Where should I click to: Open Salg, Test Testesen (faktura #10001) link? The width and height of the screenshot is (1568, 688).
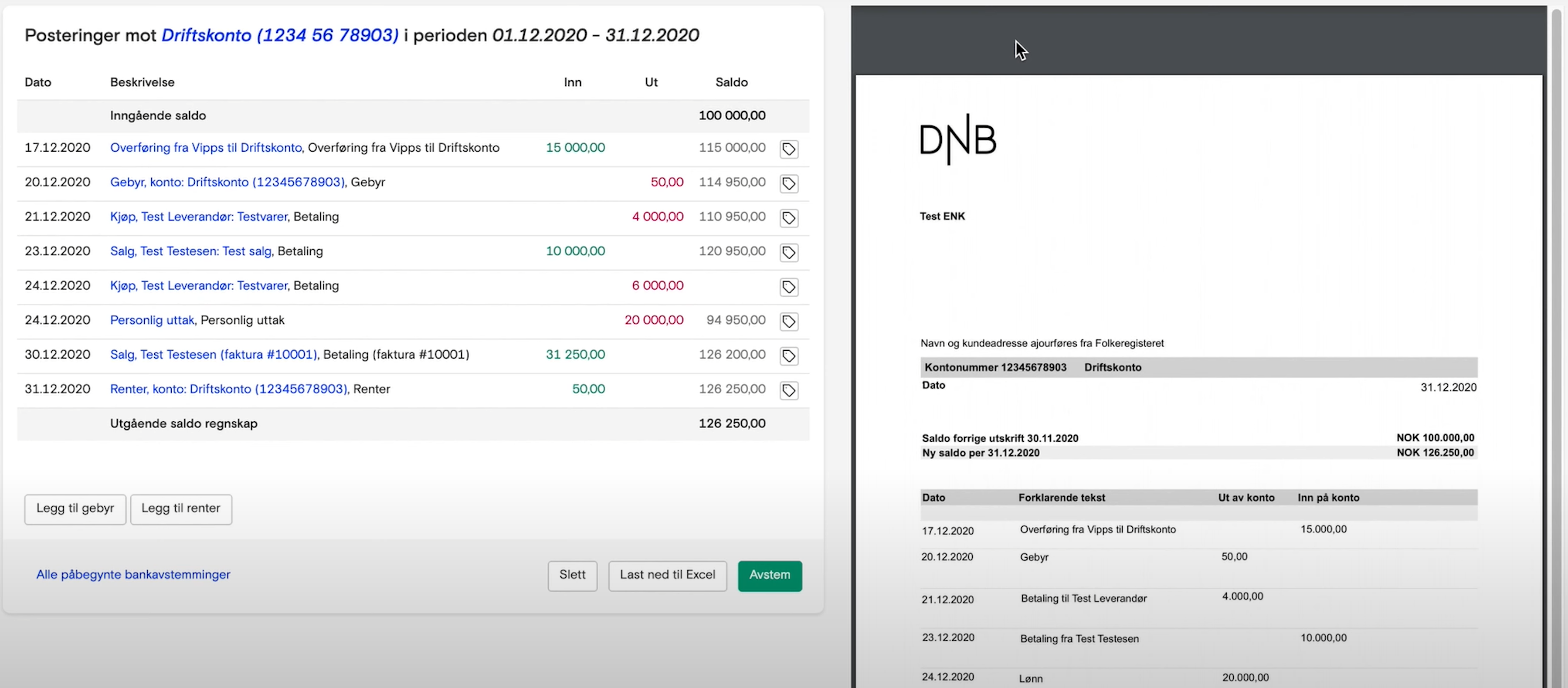pos(214,354)
